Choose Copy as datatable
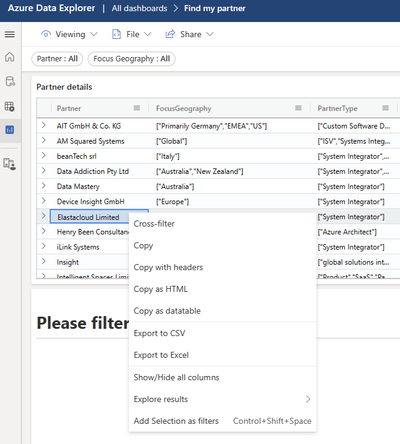The height and width of the screenshot is (444, 400). (x=222, y=311)
